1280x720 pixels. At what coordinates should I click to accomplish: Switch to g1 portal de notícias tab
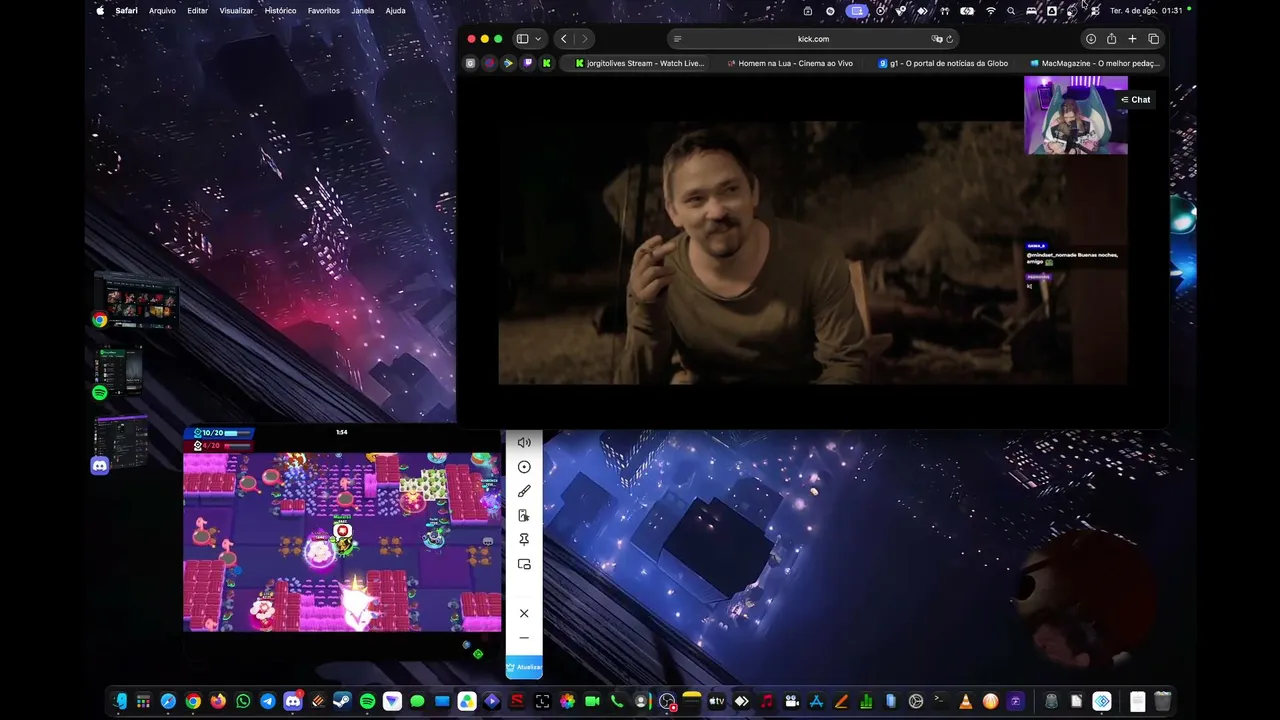coord(943,63)
